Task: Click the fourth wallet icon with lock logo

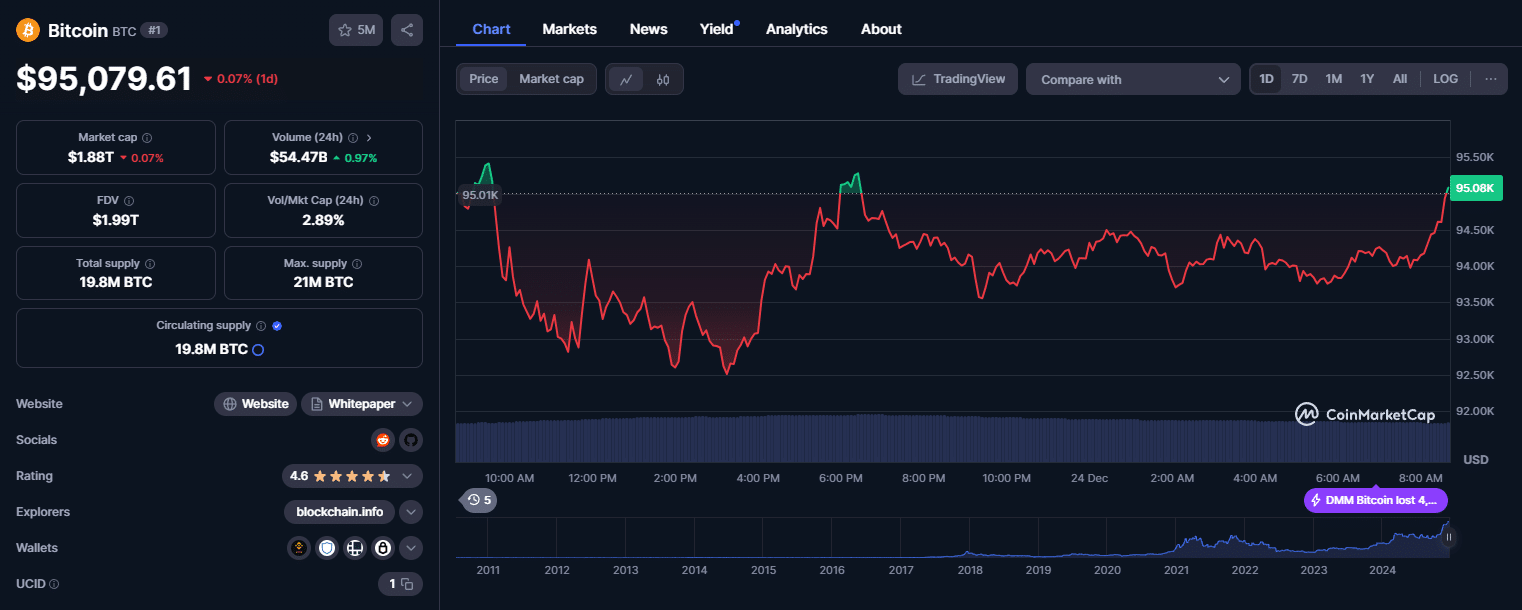Action: click(383, 548)
